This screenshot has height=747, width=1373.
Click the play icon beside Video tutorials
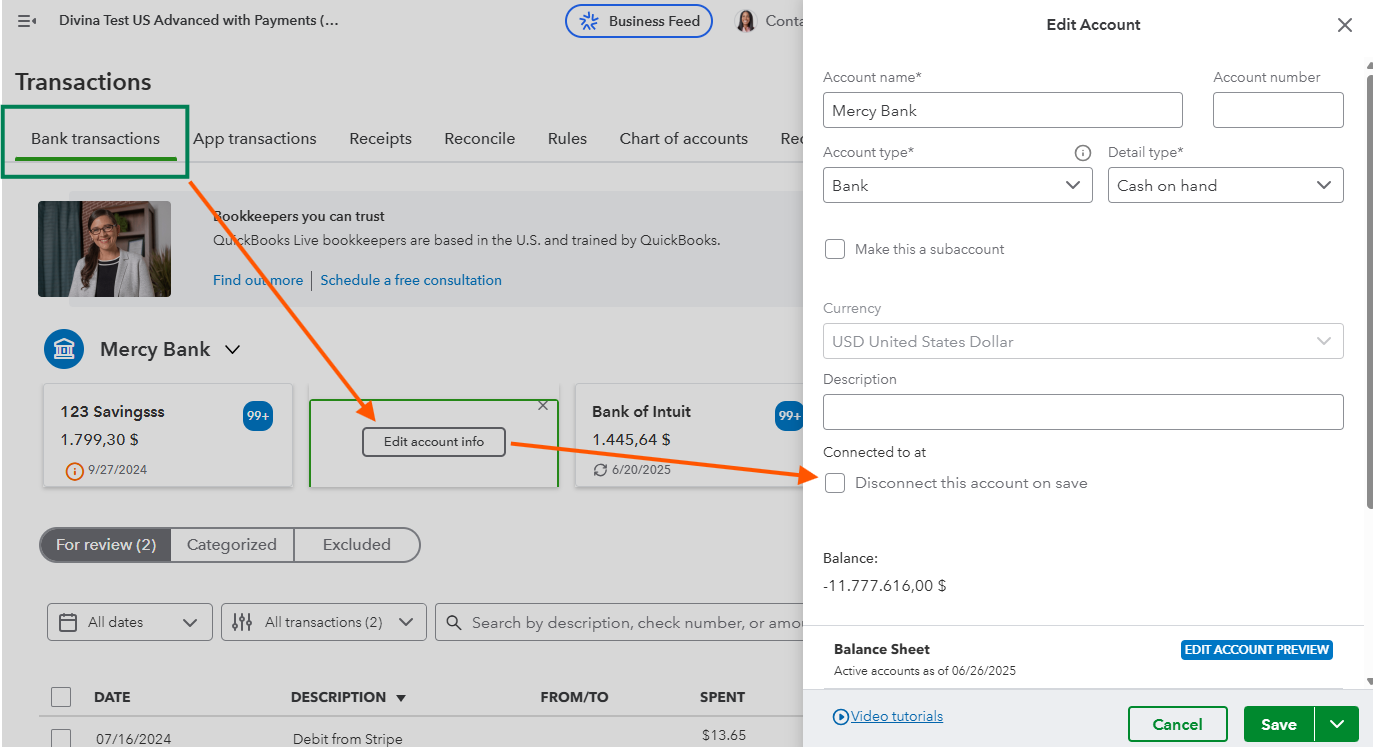tap(841, 716)
